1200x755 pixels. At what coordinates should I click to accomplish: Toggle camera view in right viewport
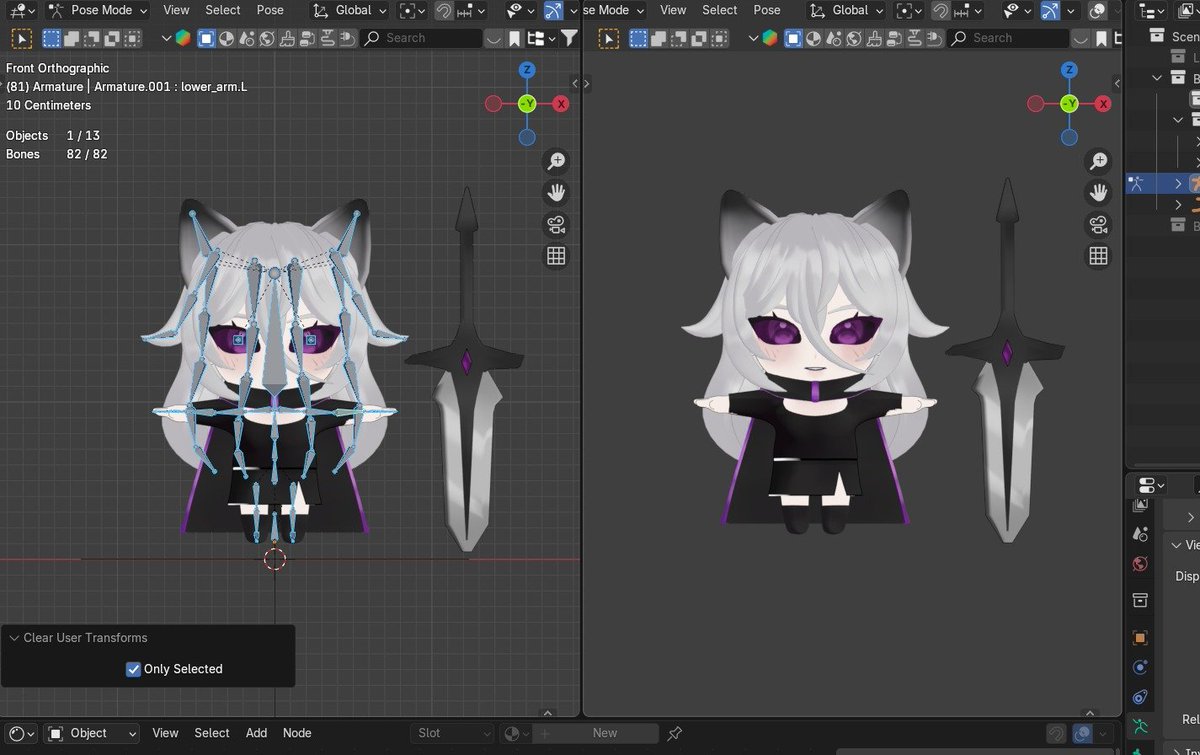1098,225
